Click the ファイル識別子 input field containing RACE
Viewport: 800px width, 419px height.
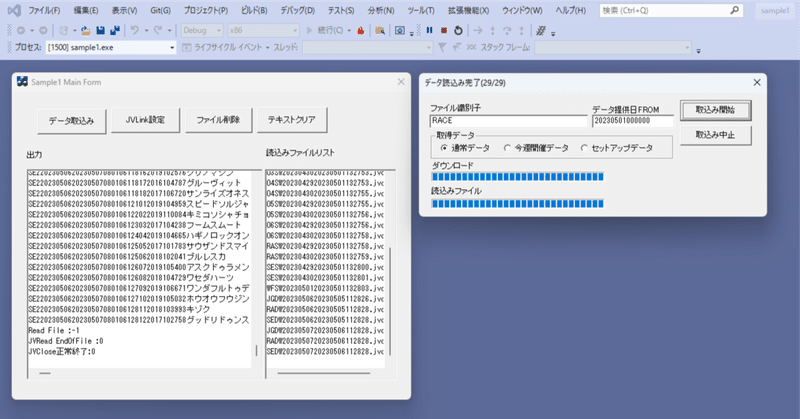pos(508,120)
